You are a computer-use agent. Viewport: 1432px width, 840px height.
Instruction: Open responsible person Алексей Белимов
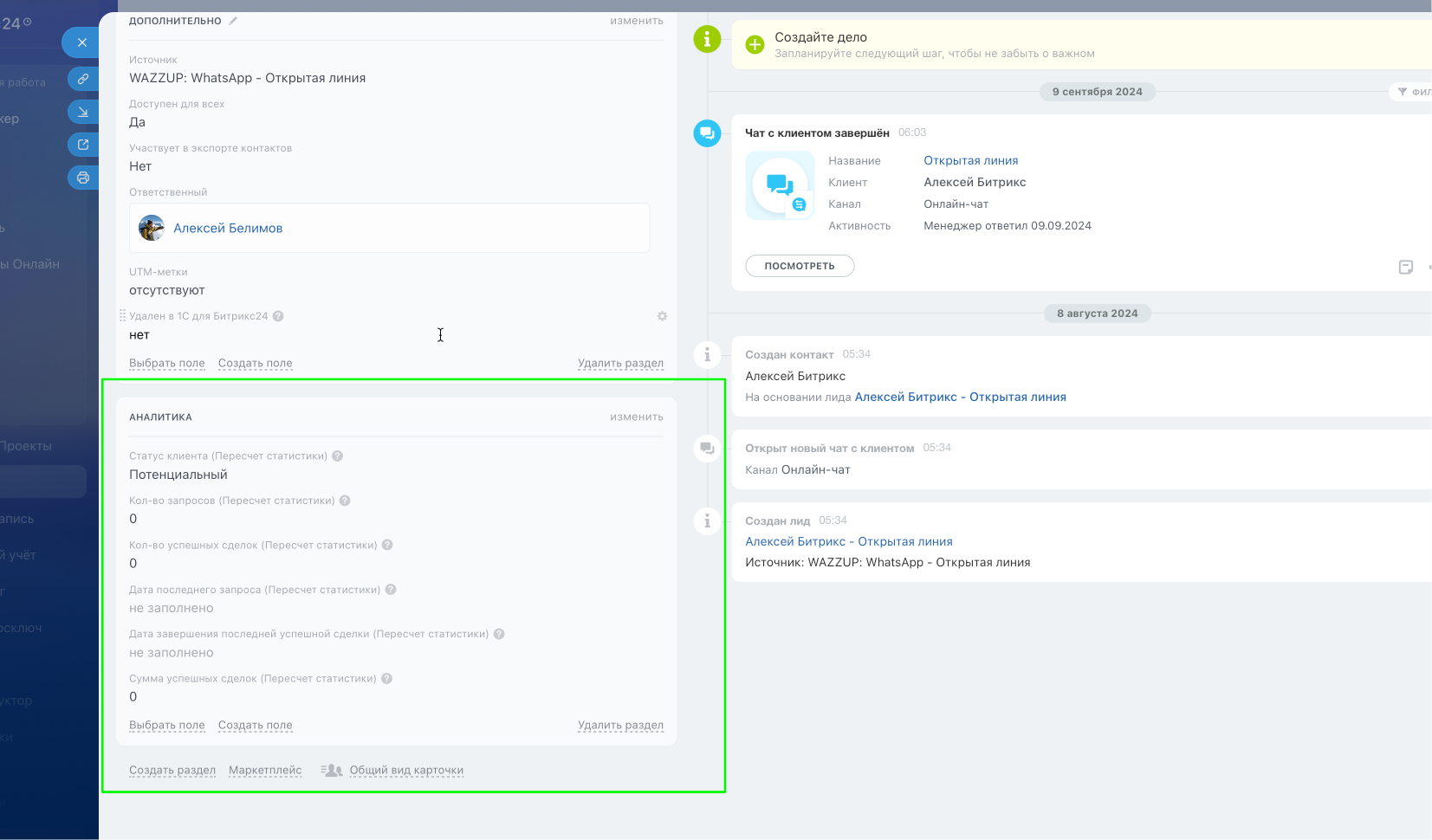(228, 229)
